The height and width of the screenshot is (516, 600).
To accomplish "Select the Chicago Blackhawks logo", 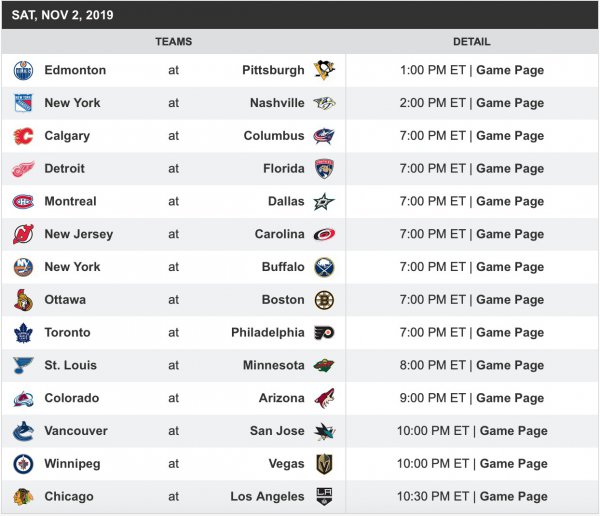I will tap(23, 497).
